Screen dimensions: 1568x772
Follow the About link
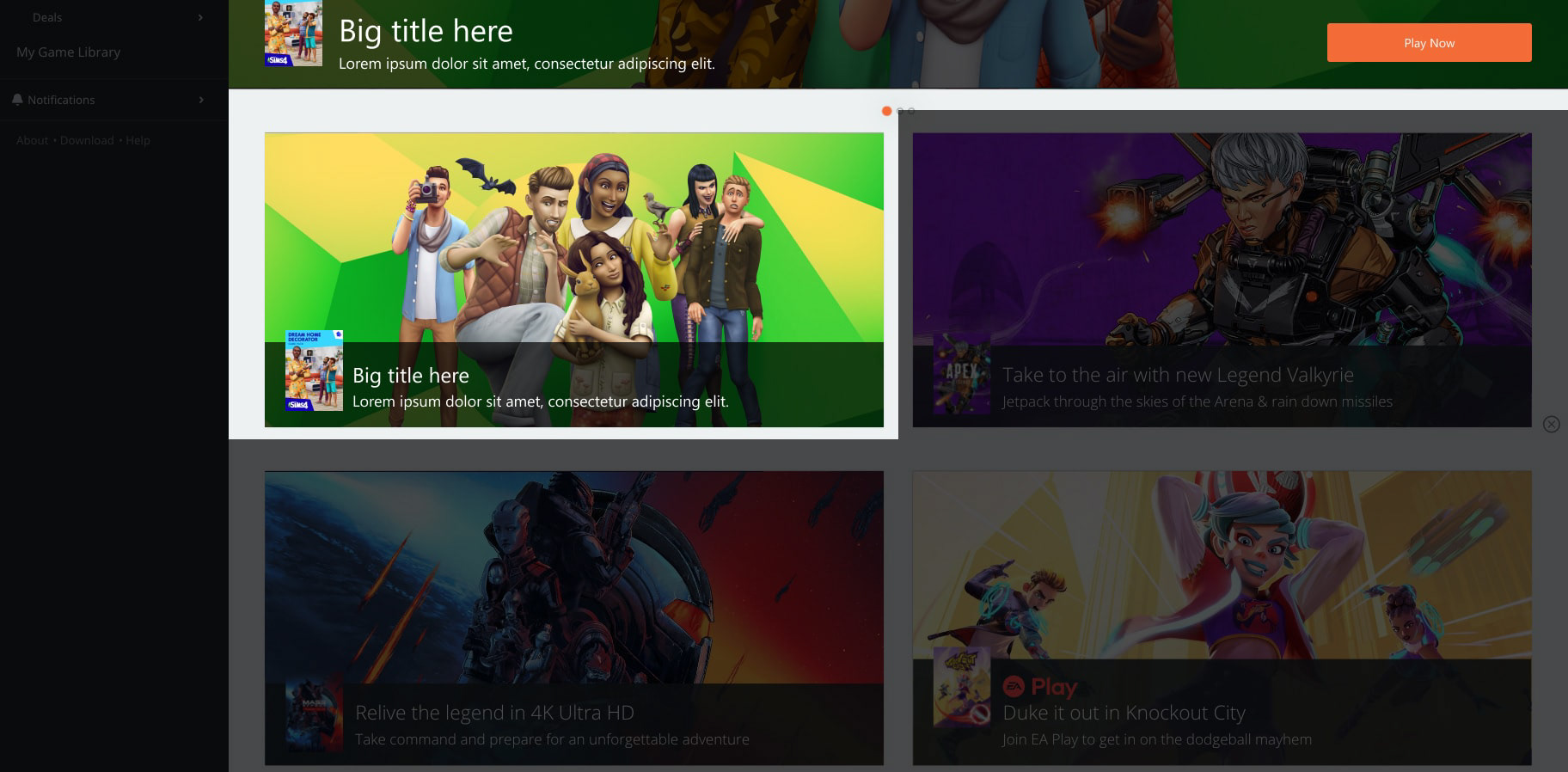(33, 140)
